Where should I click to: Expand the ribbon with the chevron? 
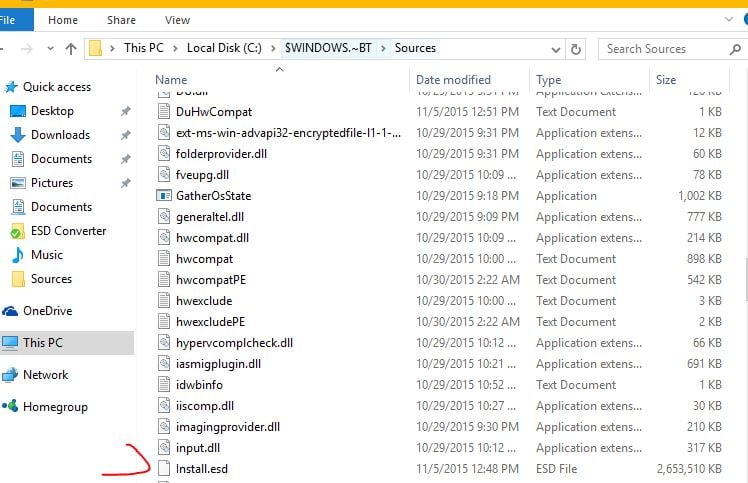click(x=728, y=20)
